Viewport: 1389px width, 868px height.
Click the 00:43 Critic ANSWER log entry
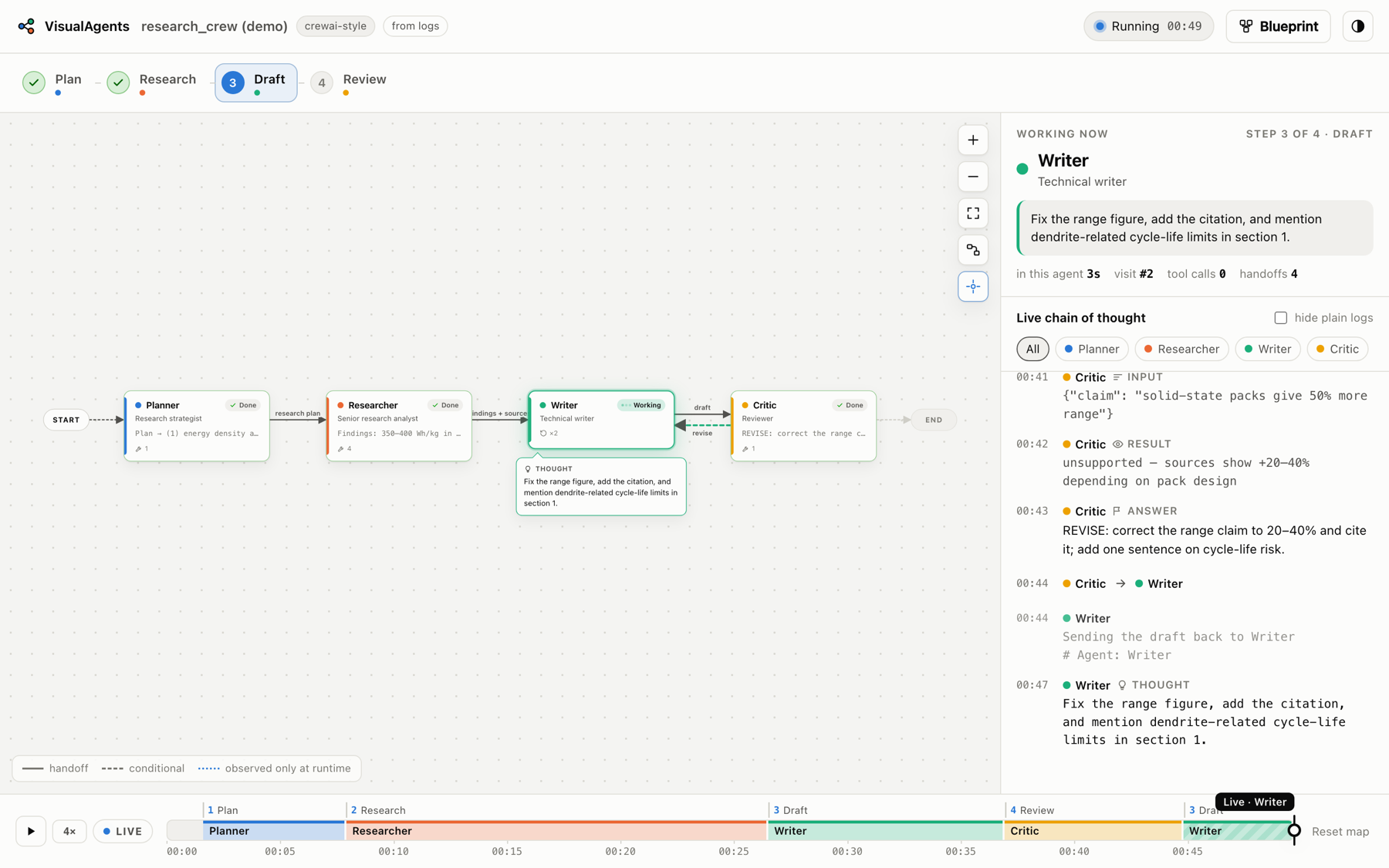tap(1195, 530)
